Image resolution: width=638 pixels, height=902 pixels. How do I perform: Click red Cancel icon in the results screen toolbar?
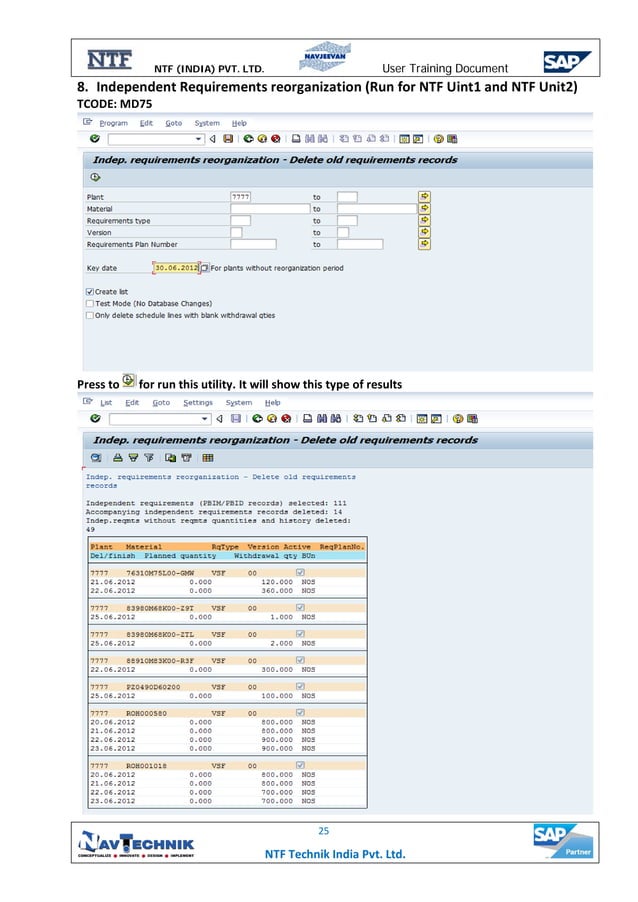point(285,419)
